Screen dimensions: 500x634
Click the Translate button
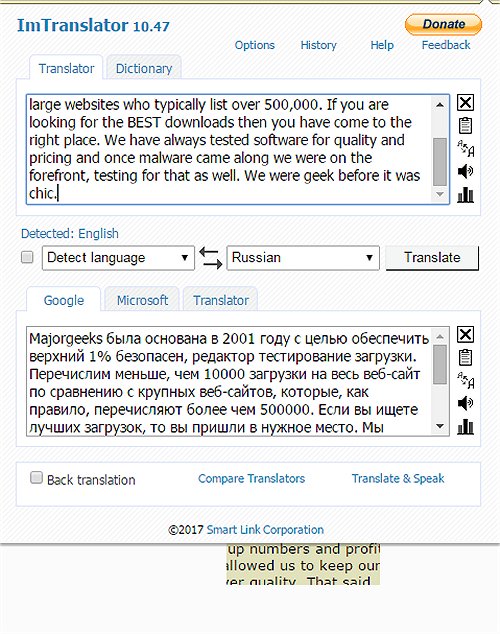pos(432,258)
